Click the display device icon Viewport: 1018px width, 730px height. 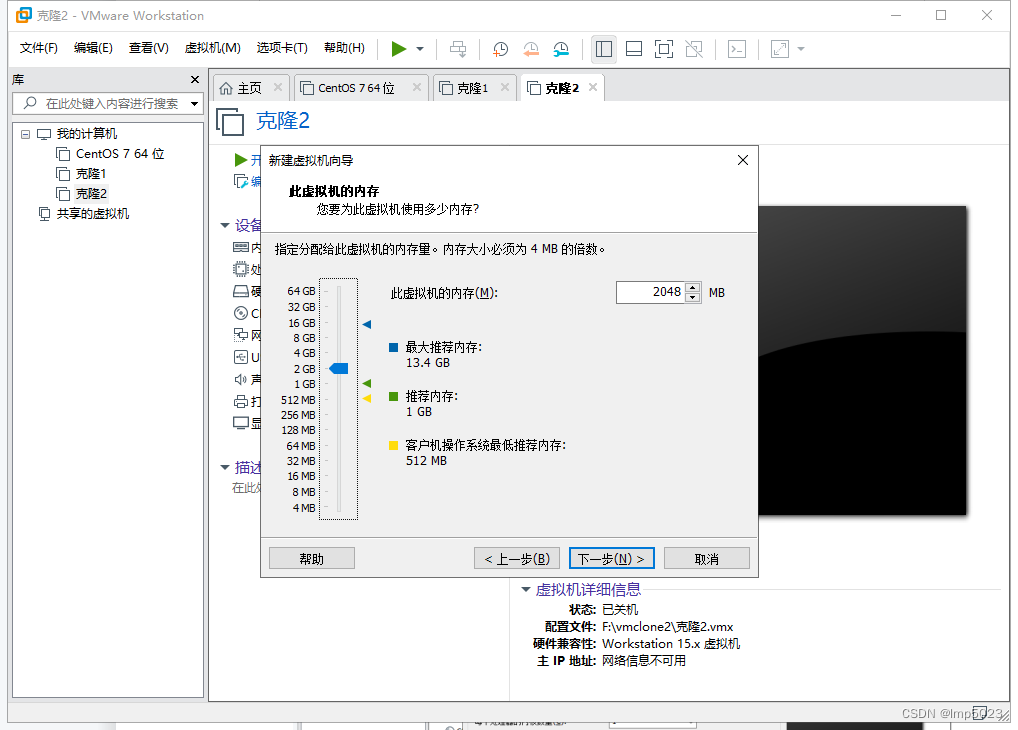pyautogui.click(x=241, y=423)
